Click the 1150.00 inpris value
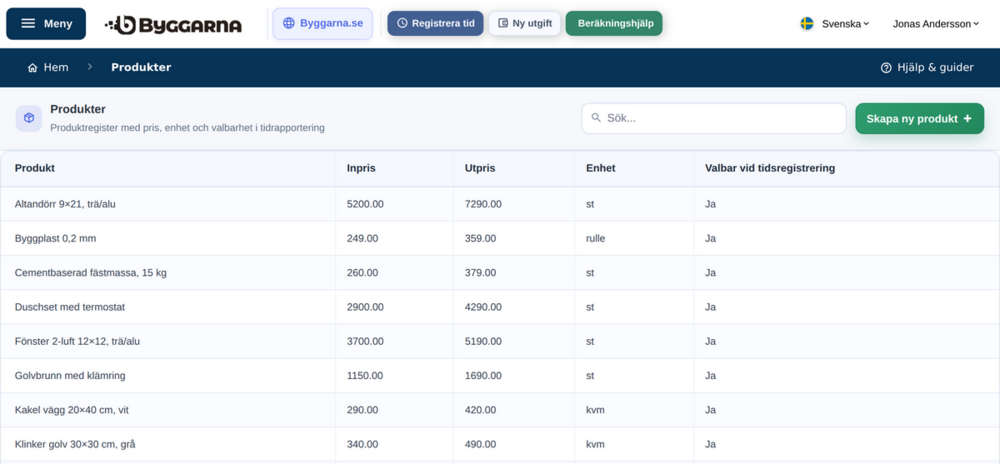 [x=365, y=376]
